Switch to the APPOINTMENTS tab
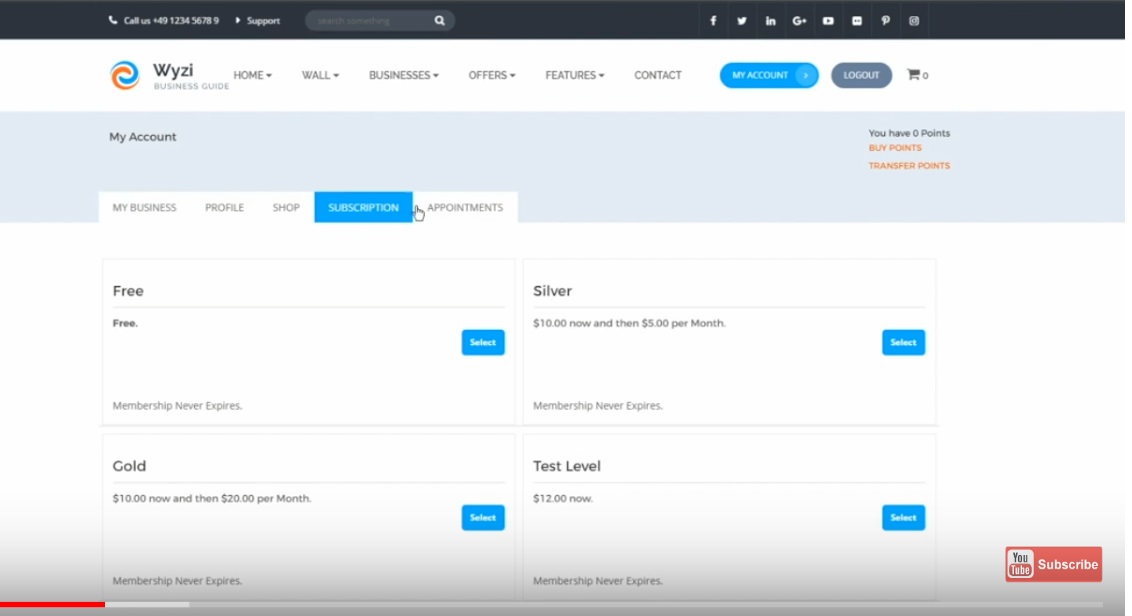This screenshot has width=1132, height=616. click(x=464, y=207)
